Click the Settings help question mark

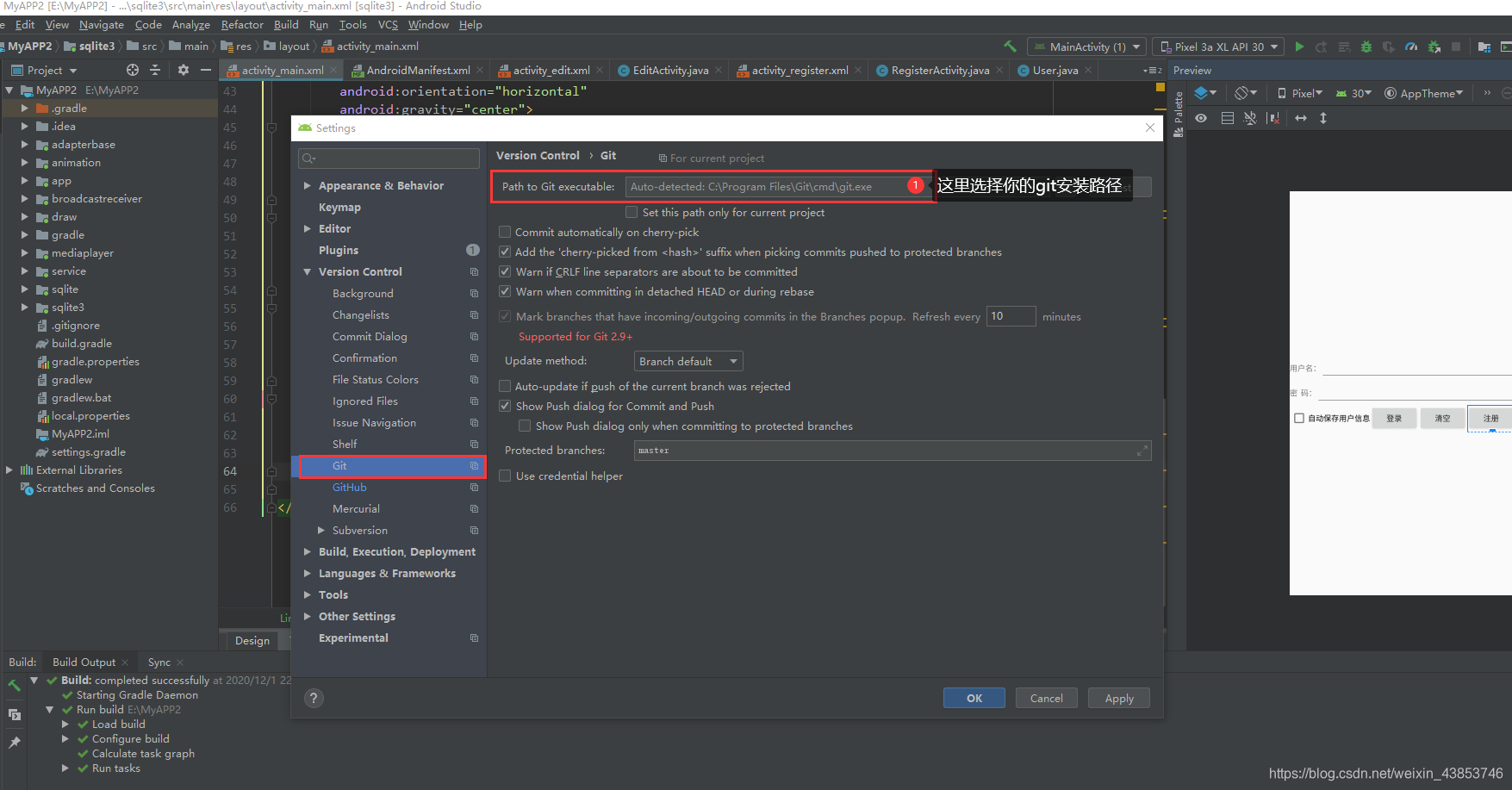314,698
